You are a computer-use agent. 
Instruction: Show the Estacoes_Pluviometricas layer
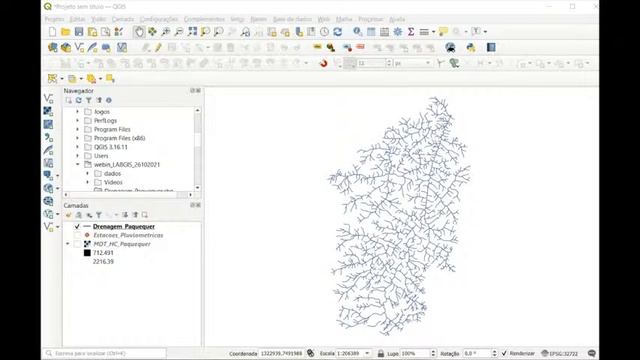pyautogui.click(x=77, y=236)
